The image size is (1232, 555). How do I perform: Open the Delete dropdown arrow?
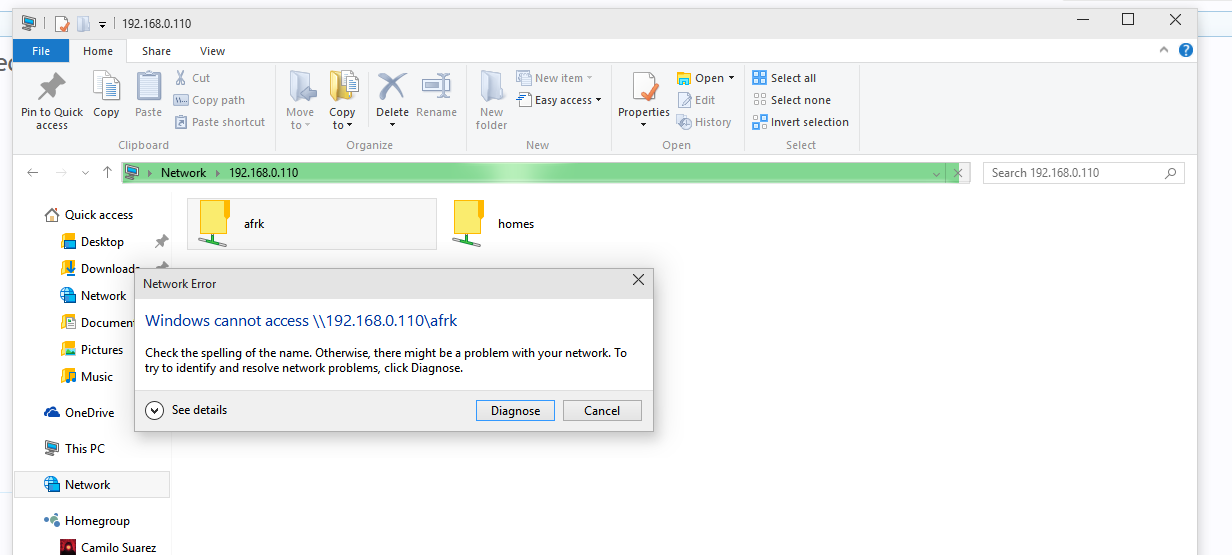click(392, 125)
